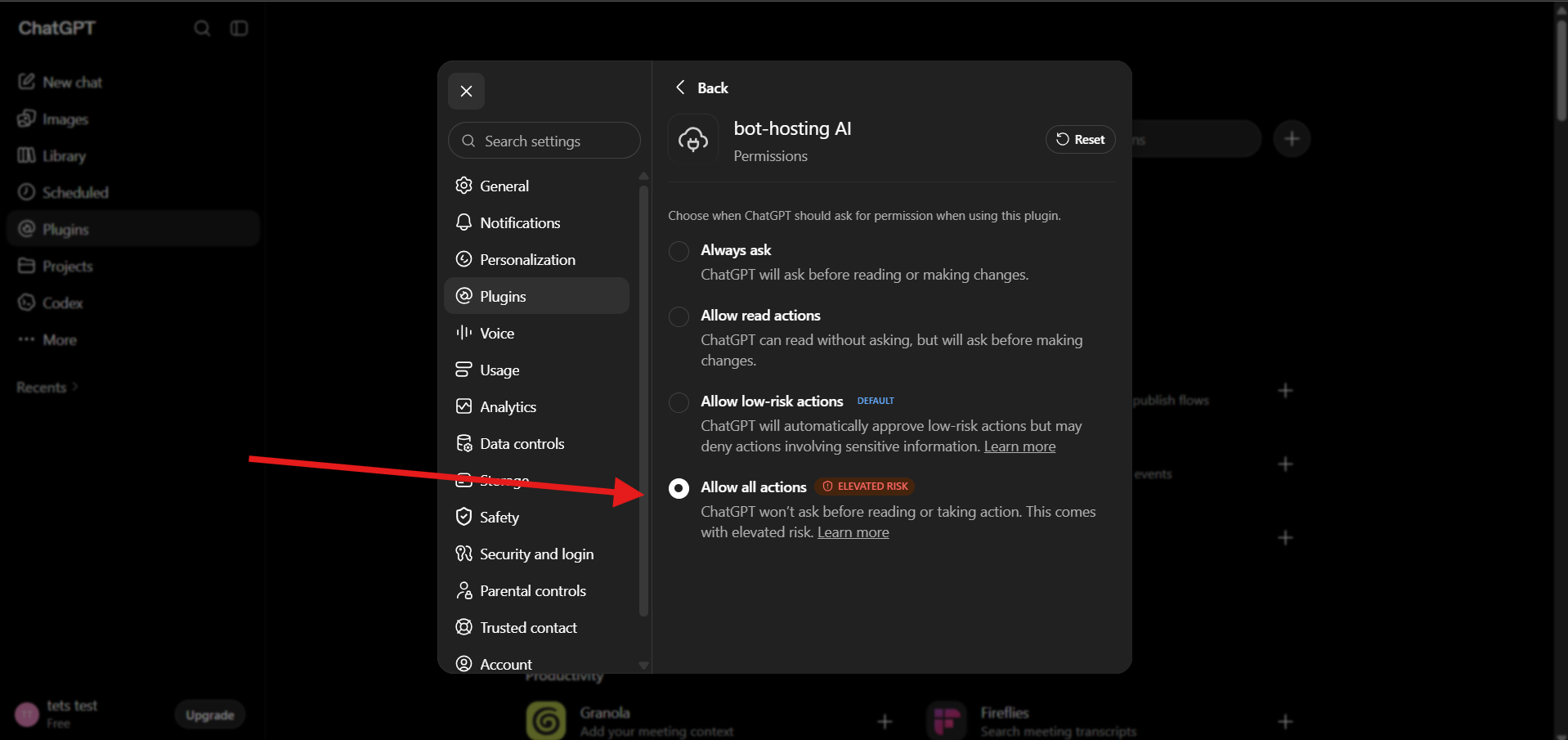Select Allow all actions radio option
1568x740 pixels.
pyautogui.click(x=679, y=488)
